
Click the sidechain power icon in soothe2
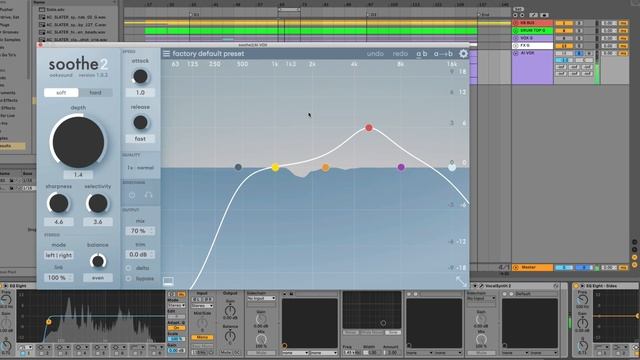132,195
